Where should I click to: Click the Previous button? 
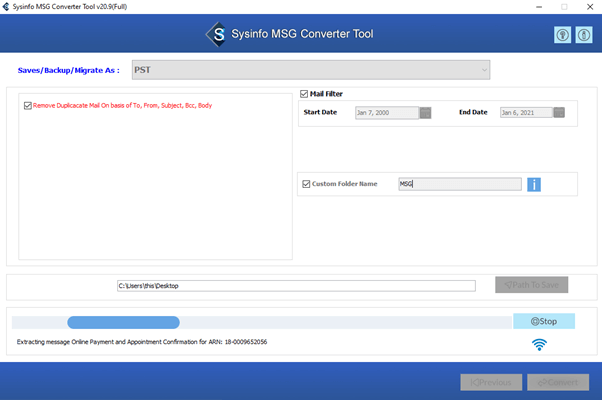(x=491, y=382)
